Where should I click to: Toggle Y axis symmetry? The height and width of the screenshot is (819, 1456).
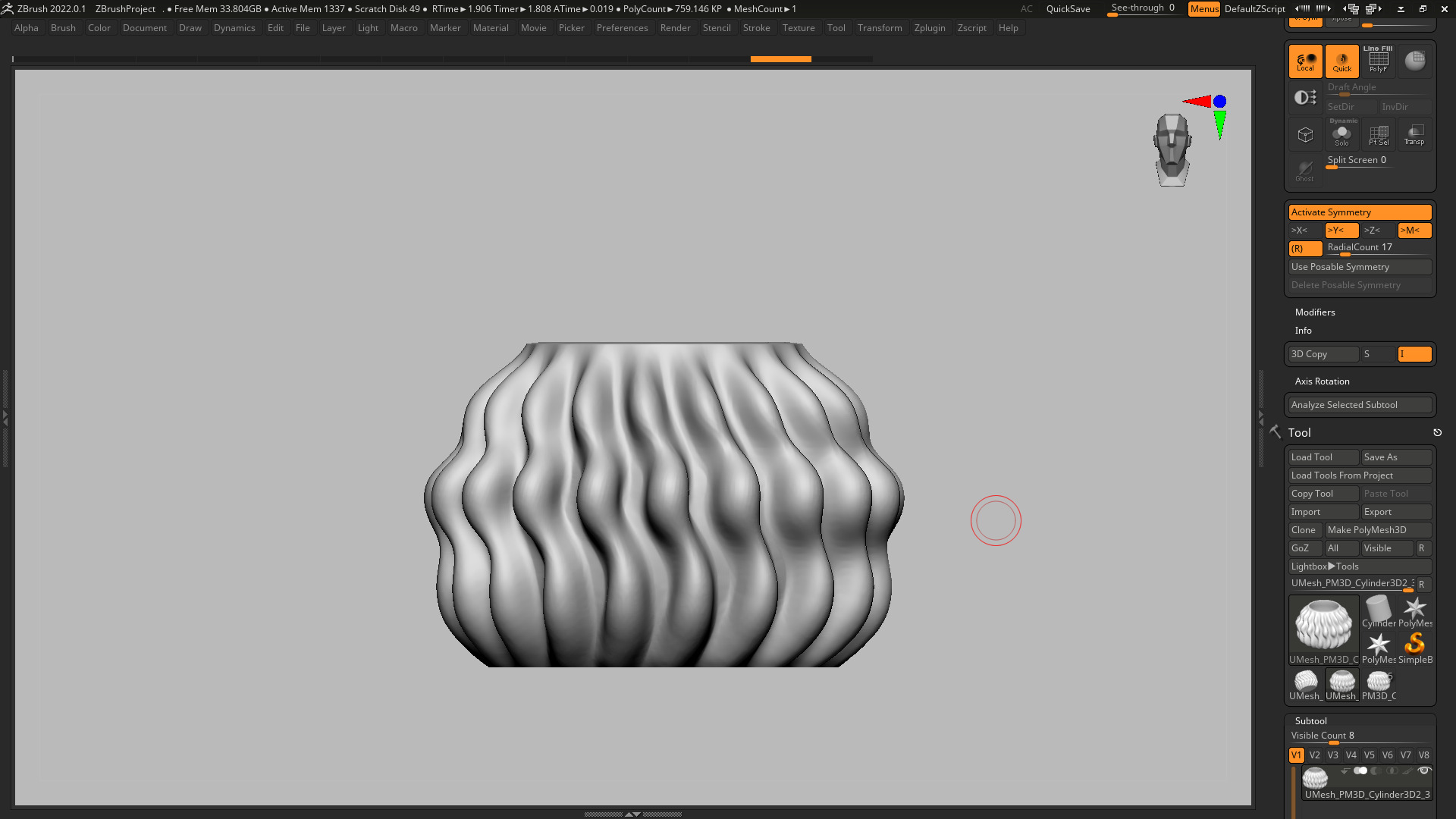pos(1341,231)
